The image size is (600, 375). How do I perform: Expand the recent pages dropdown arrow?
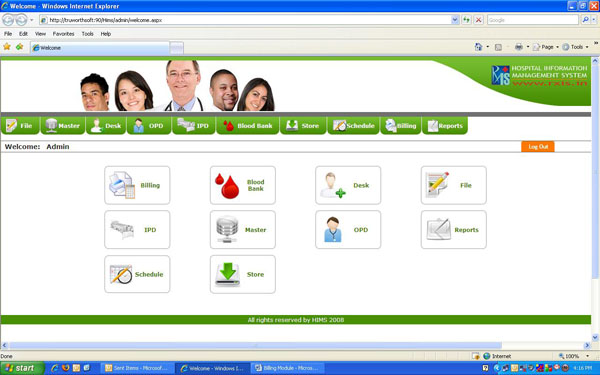pos(32,20)
